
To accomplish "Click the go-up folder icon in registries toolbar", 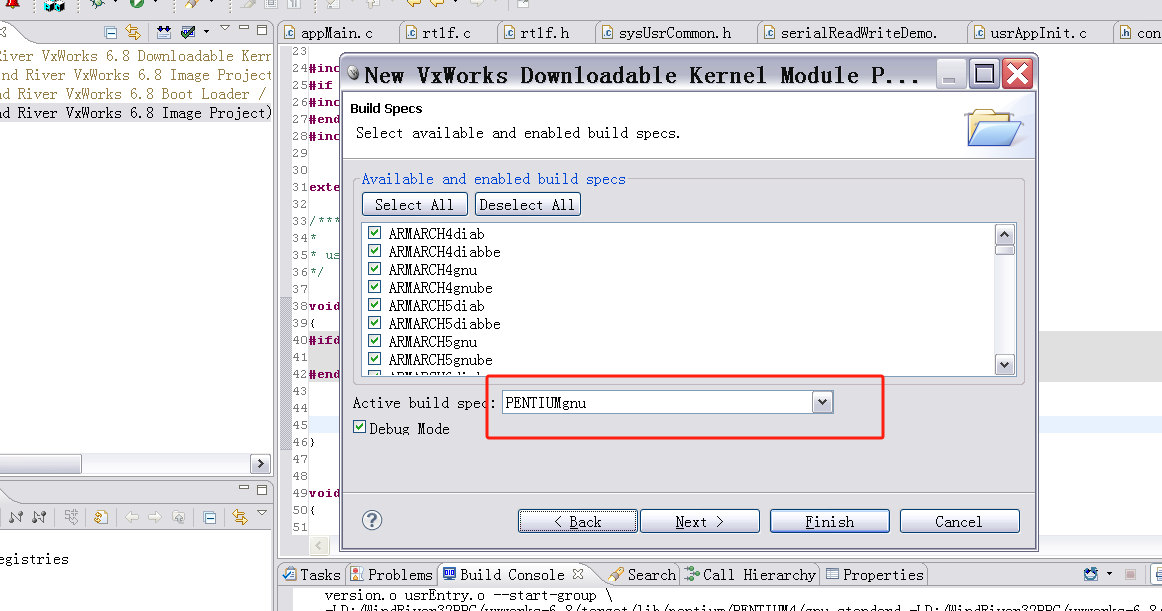I will 179,517.
